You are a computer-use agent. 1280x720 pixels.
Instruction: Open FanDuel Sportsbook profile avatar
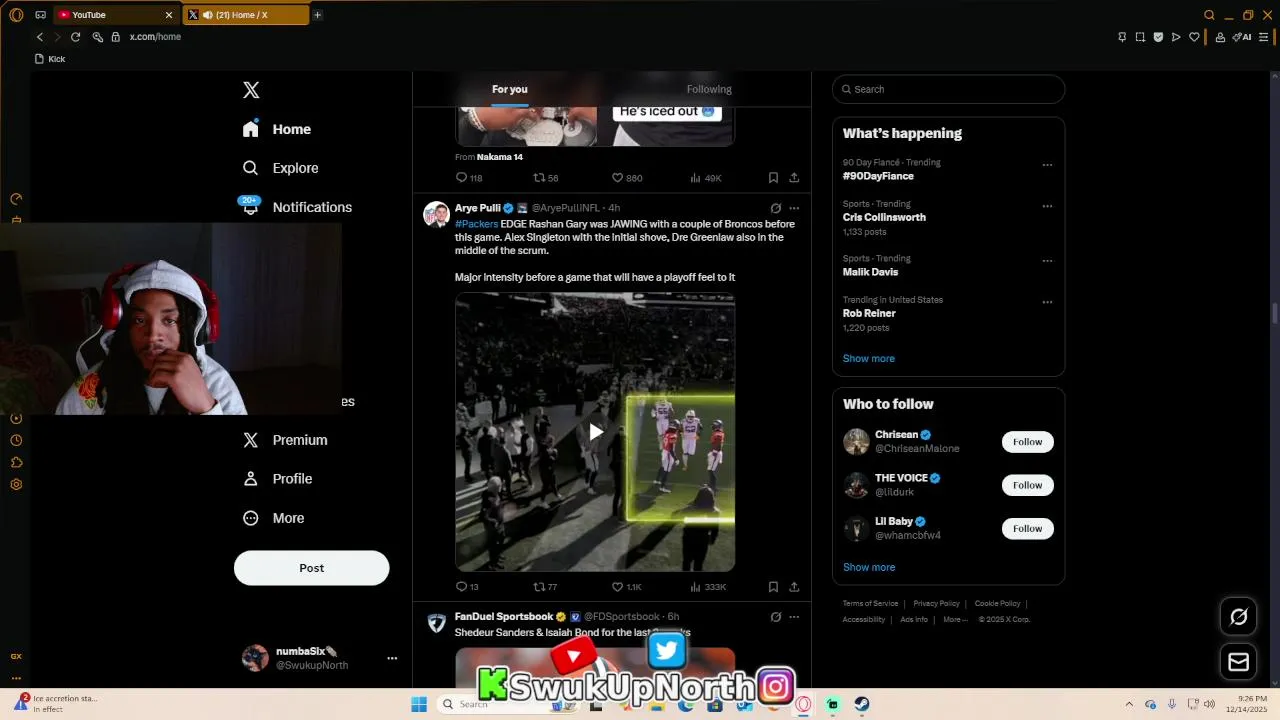pos(436,623)
